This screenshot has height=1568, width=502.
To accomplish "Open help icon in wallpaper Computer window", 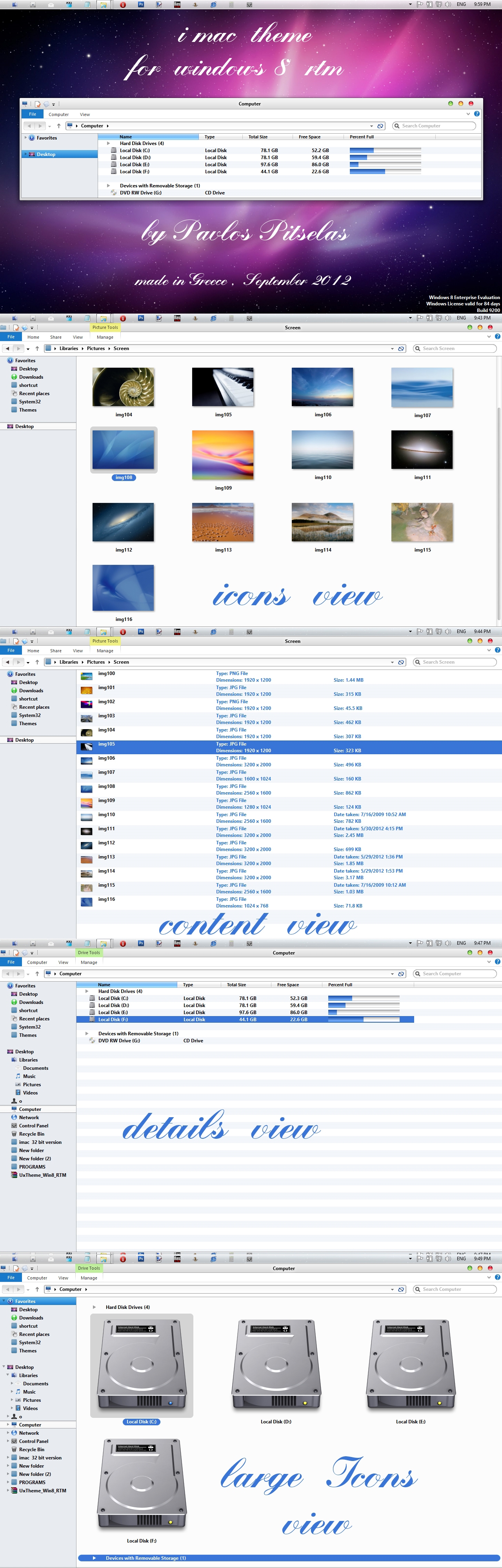I will coord(477,114).
